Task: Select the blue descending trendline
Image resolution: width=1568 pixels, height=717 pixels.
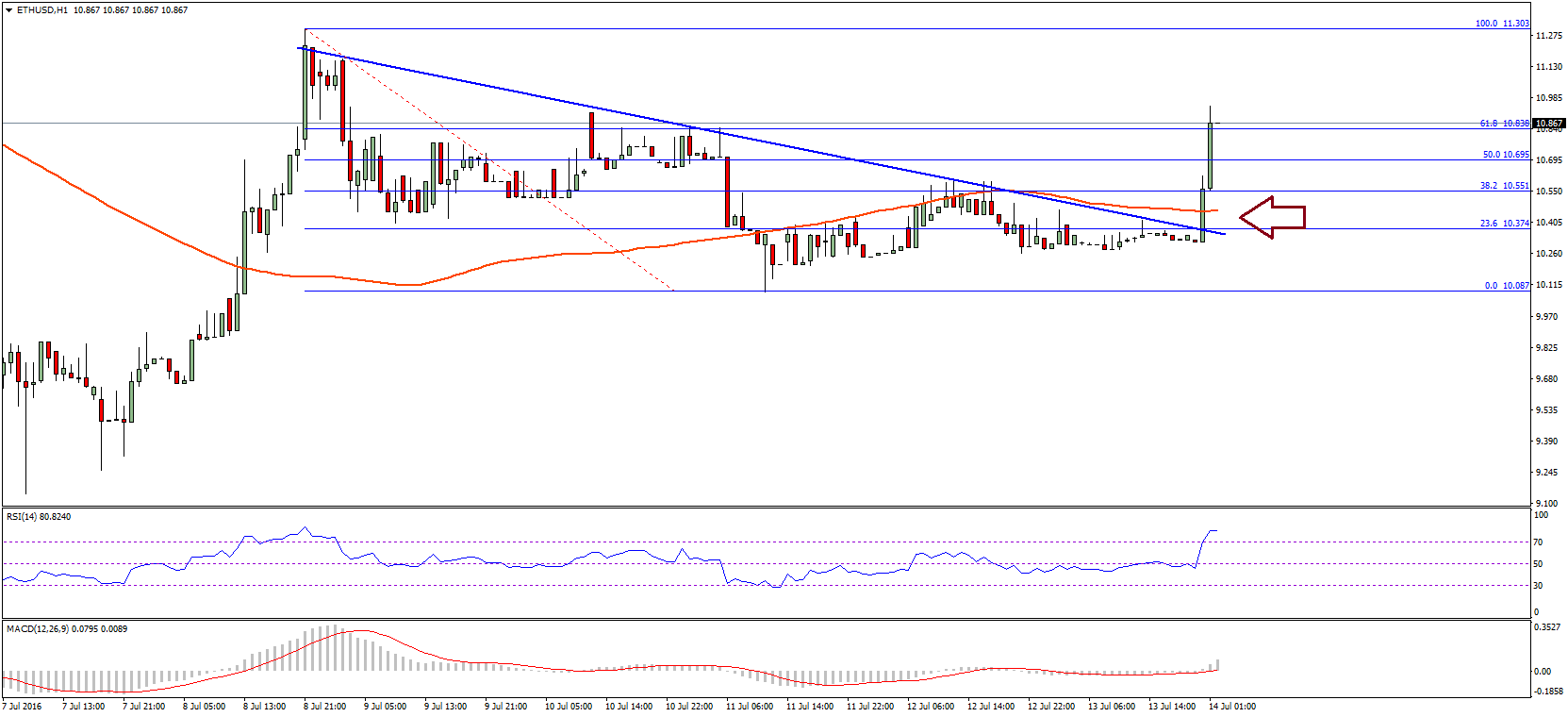Action: [x=762, y=141]
